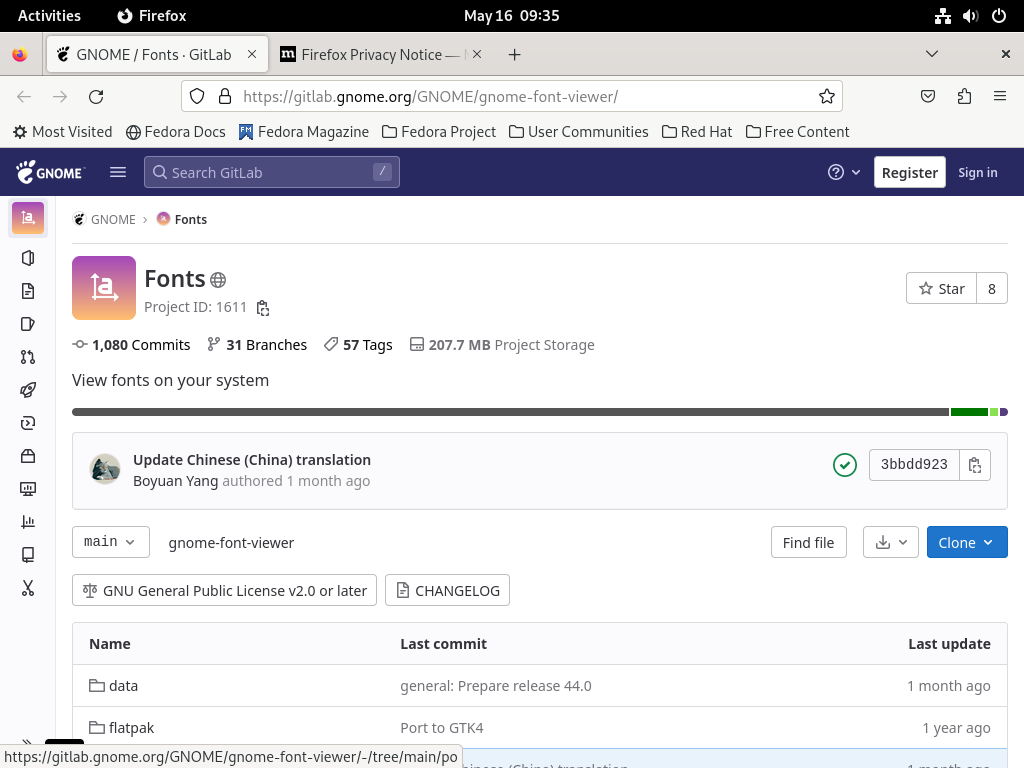
Task: Show site security shield information
Action: click(x=197, y=97)
